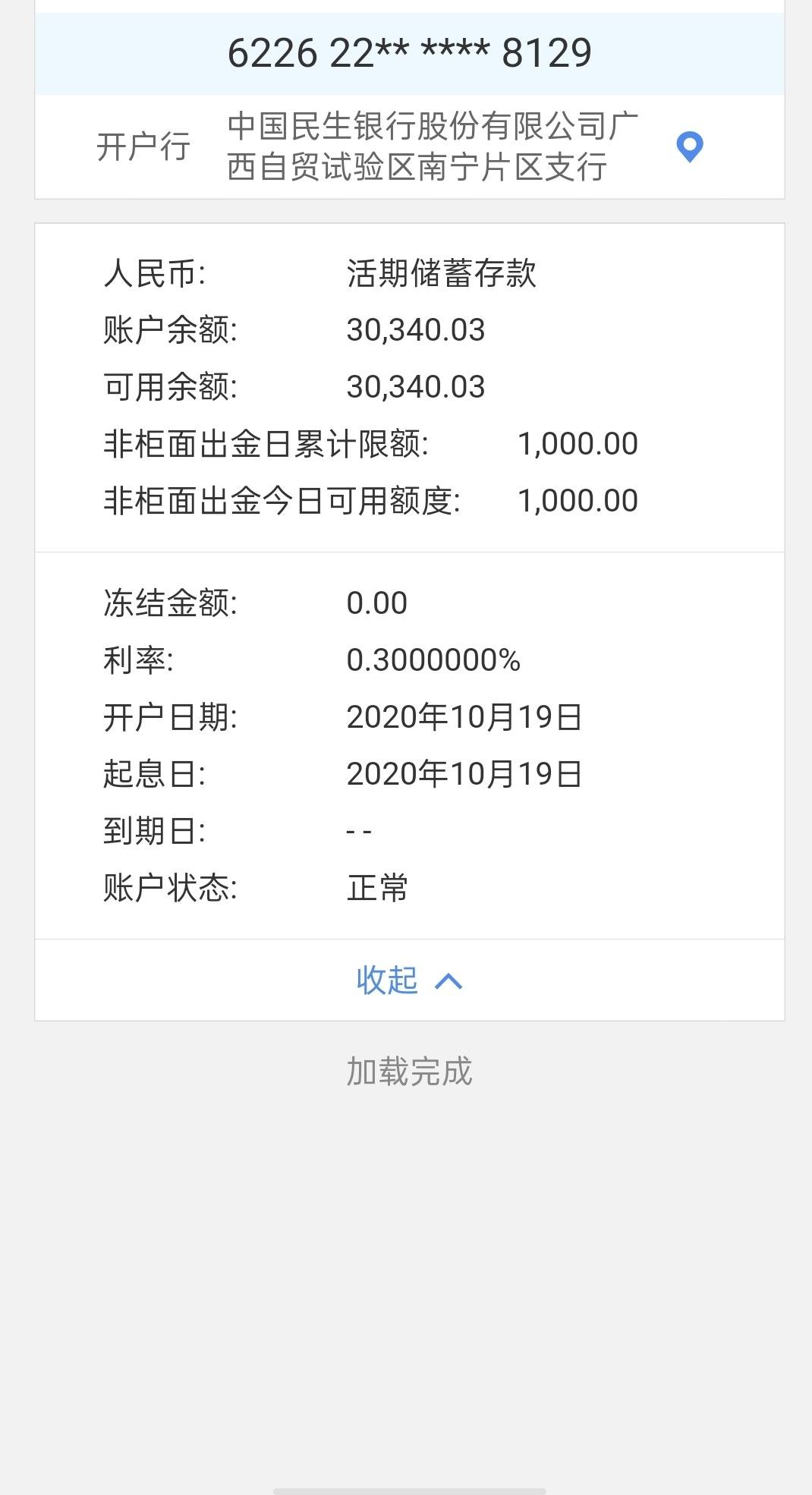Image resolution: width=812 pixels, height=1495 pixels.
Task: Tap the 开户行 label
Action: tap(143, 146)
